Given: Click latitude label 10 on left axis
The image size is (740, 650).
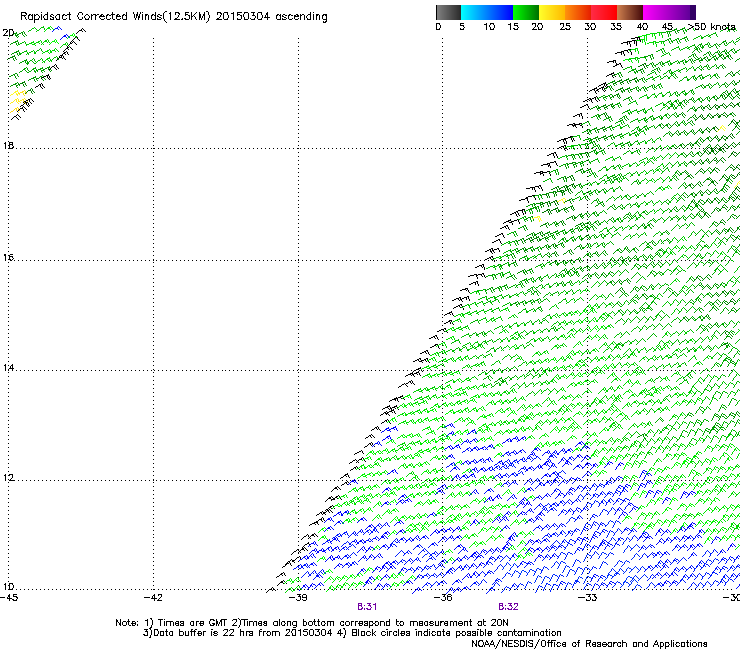Looking at the screenshot, I should coord(8,587).
